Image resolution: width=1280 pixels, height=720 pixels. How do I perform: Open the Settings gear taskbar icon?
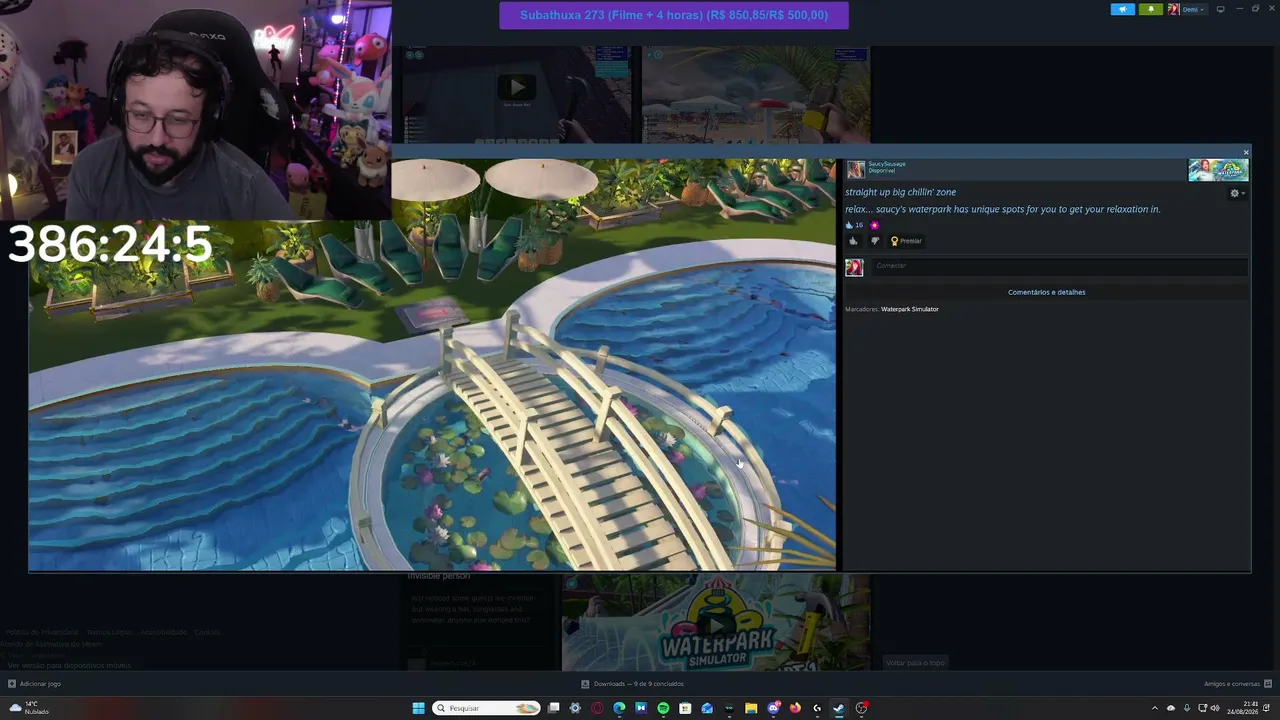575,708
